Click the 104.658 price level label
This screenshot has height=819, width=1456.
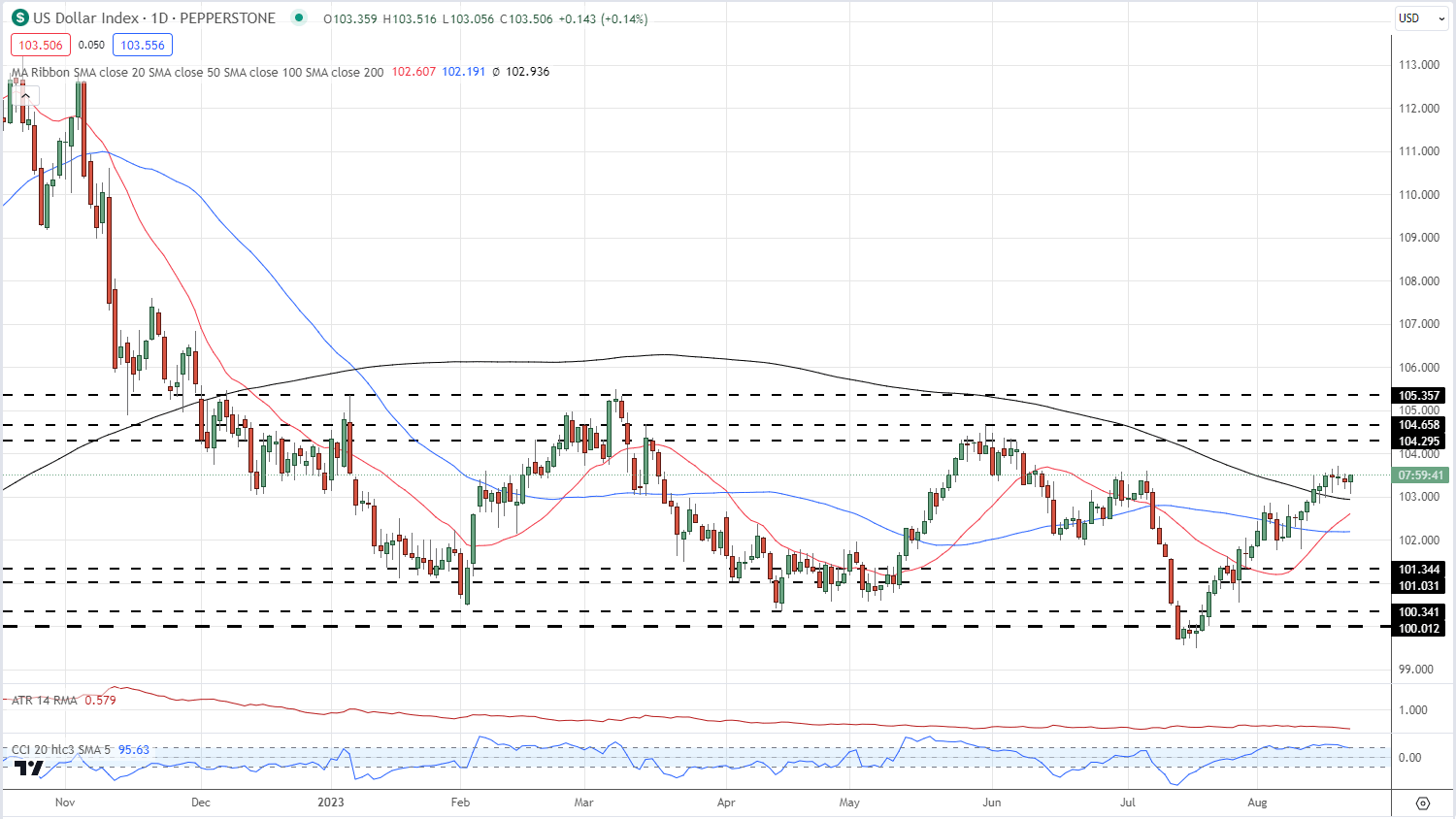(1419, 425)
